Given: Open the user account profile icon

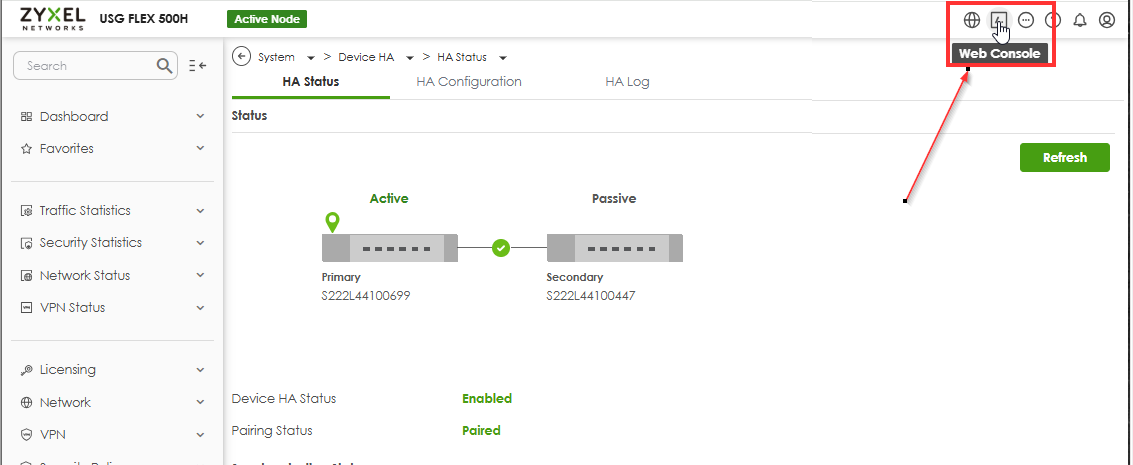Looking at the screenshot, I should [x=1106, y=20].
